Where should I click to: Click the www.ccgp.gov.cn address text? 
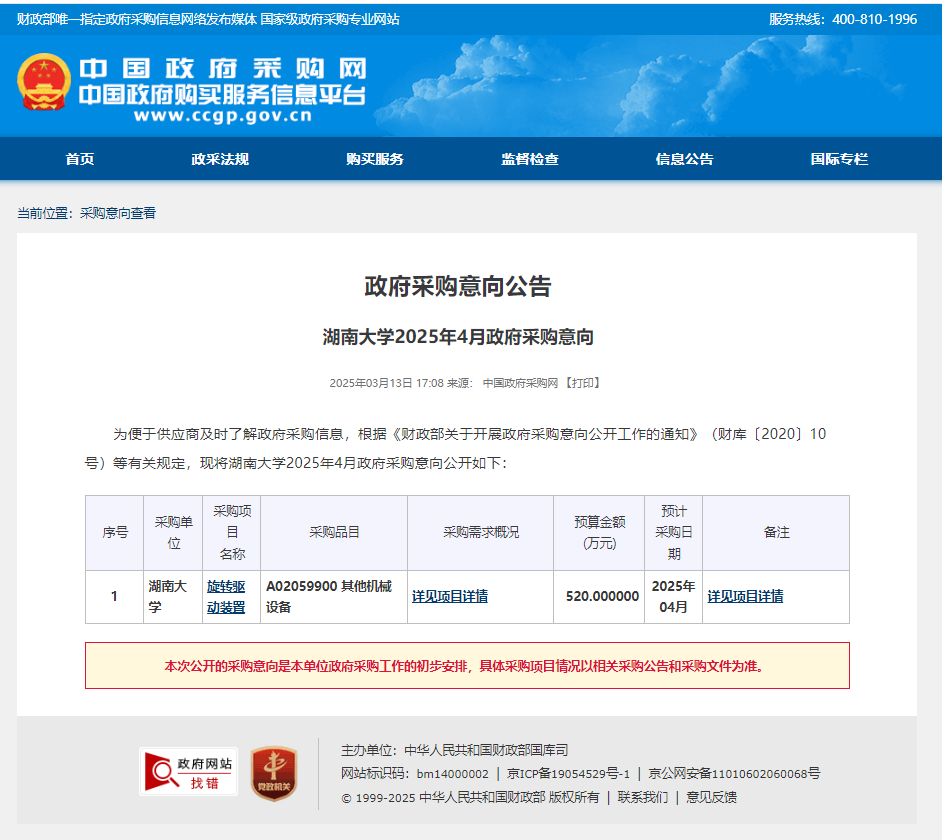(223, 115)
